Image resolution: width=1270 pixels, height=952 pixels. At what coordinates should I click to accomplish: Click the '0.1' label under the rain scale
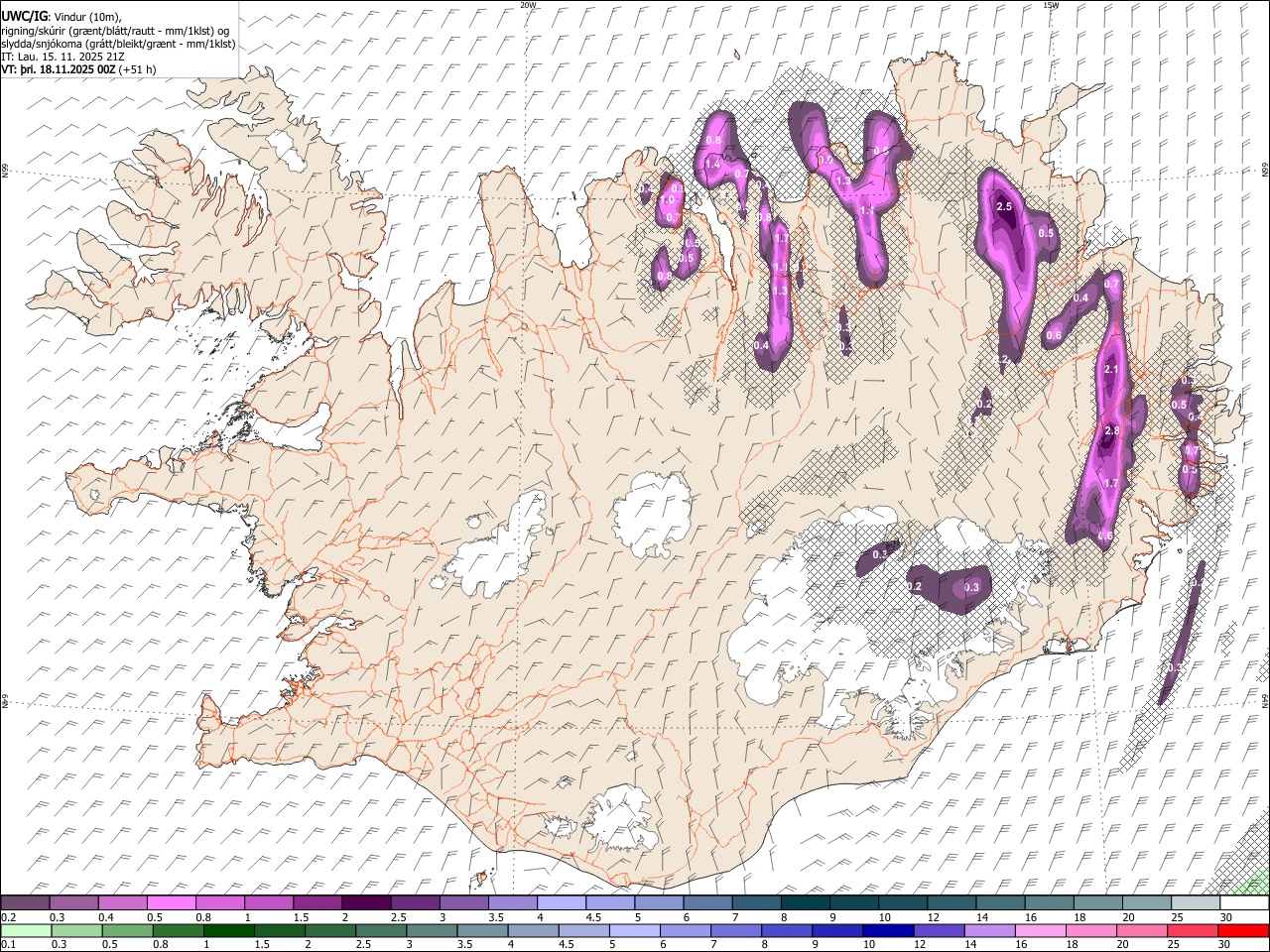pyautogui.click(x=7, y=944)
